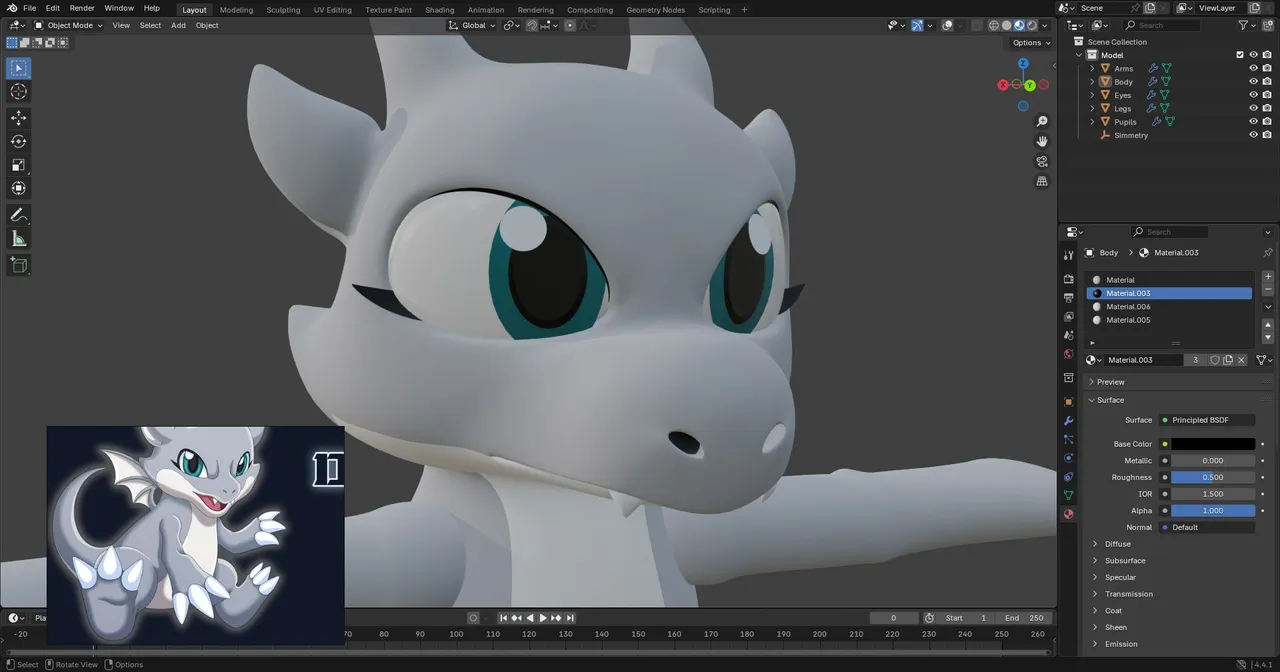Screen dimensions: 1280x672
Task: Jump to the animation end frame
Action: [x=570, y=618]
